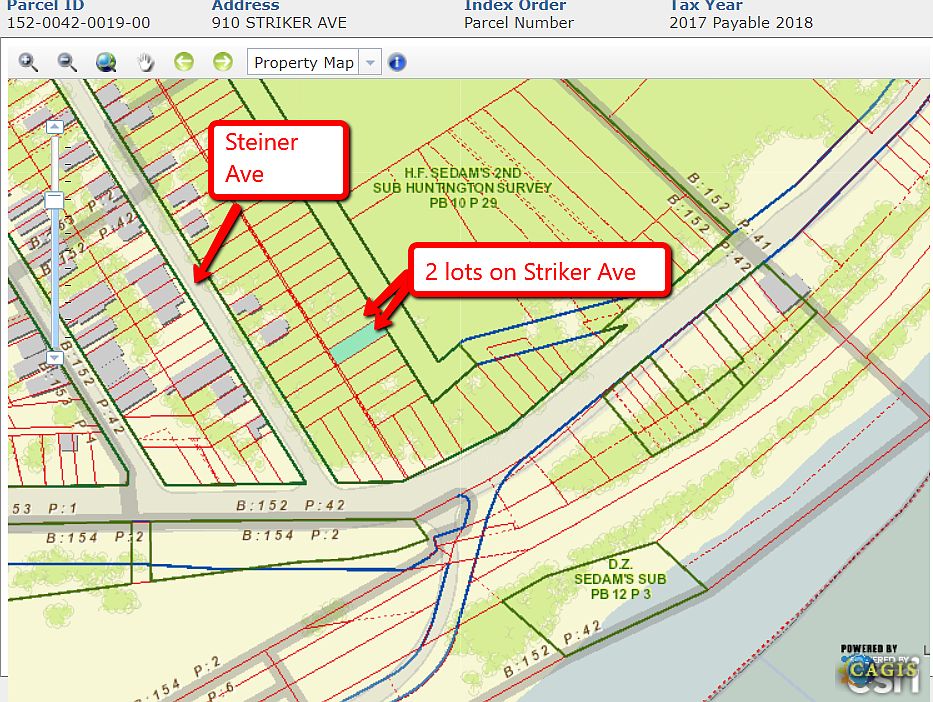Click the Parcel ID column header
This screenshot has width=933, height=702.
(x=46, y=6)
